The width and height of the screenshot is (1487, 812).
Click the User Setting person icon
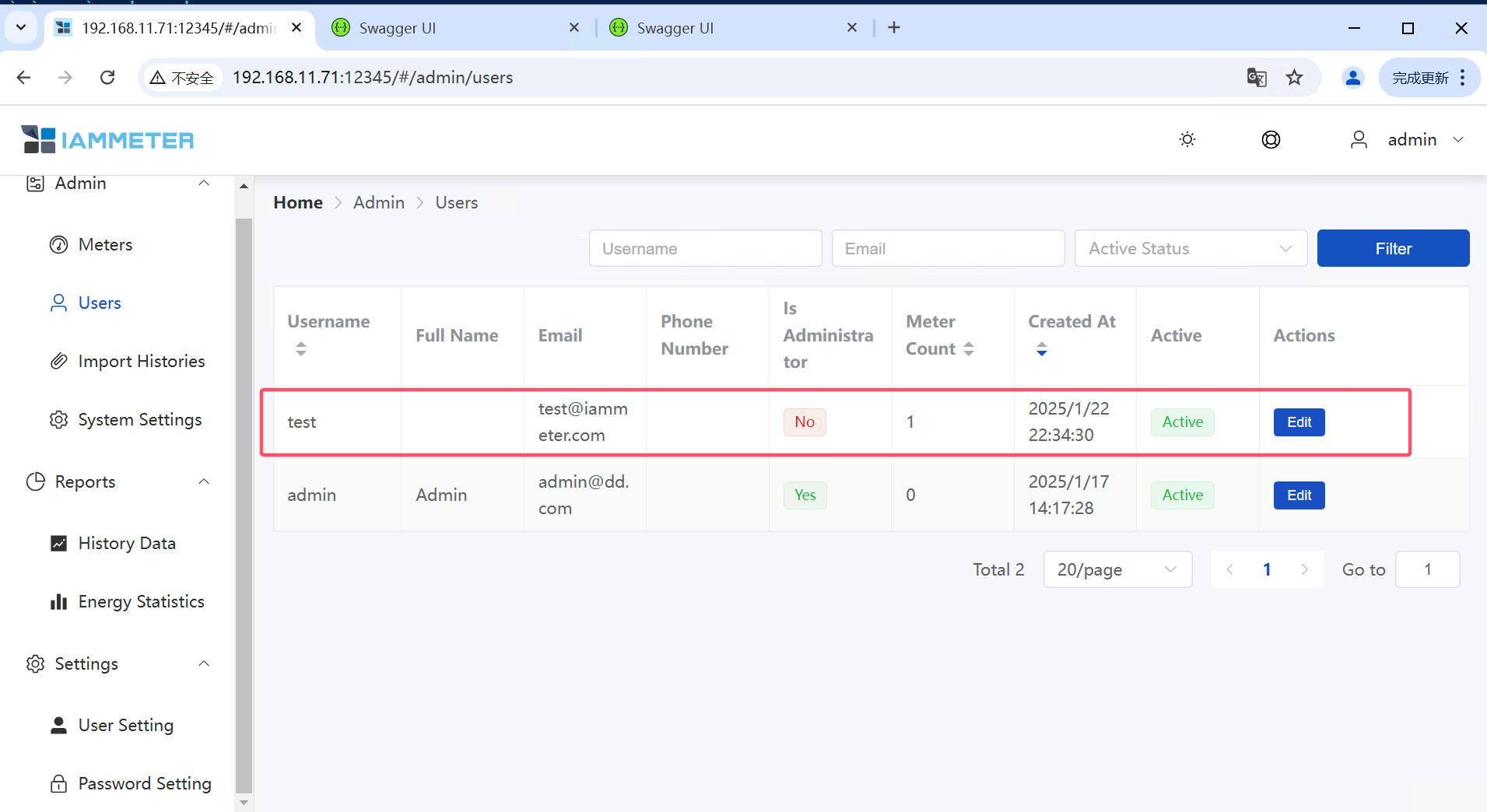(x=59, y=726)
